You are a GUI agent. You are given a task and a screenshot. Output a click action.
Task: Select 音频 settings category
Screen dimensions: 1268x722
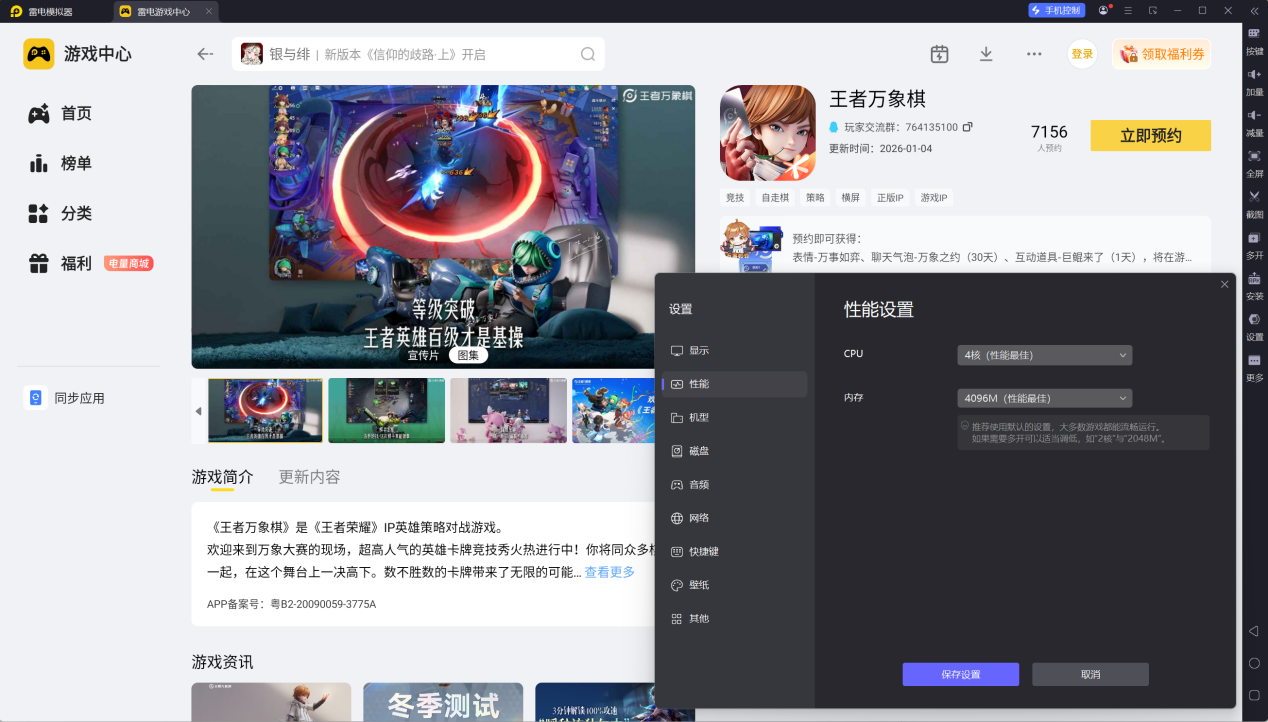pos(734,484)
